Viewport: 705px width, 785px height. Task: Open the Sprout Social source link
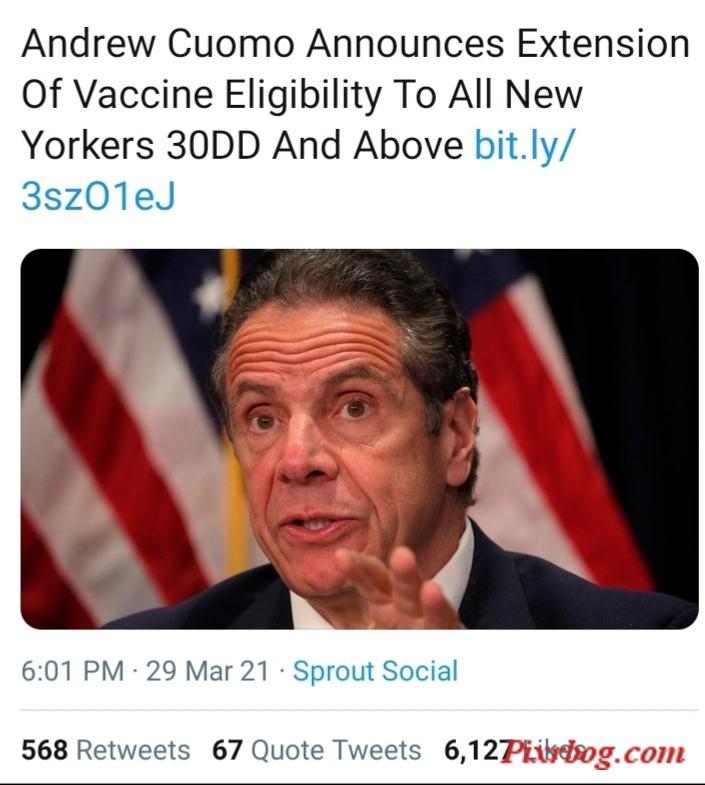click(x=375, y=670)
